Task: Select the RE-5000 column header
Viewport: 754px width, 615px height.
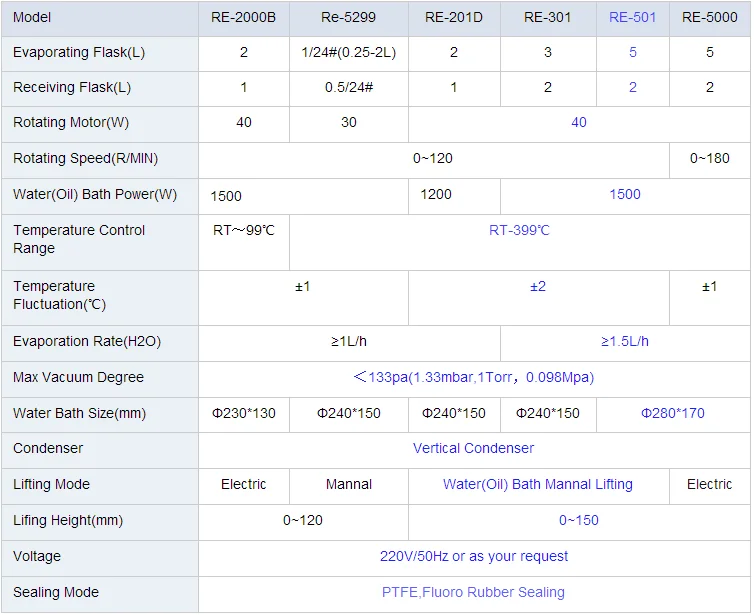Action: click(x=710, y=17)
